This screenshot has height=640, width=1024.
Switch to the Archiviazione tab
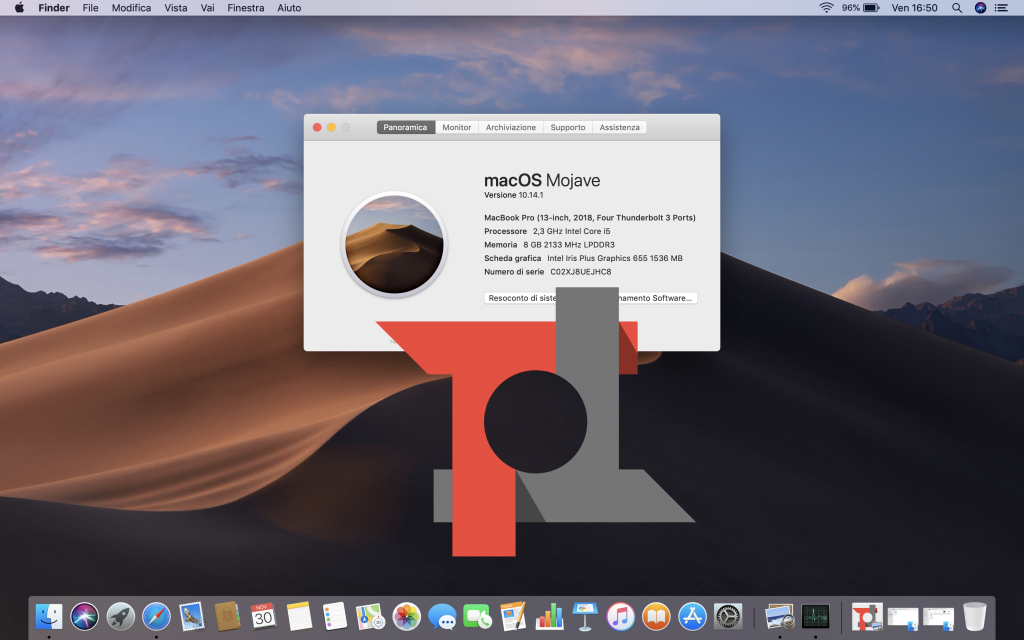pos(511,127)
